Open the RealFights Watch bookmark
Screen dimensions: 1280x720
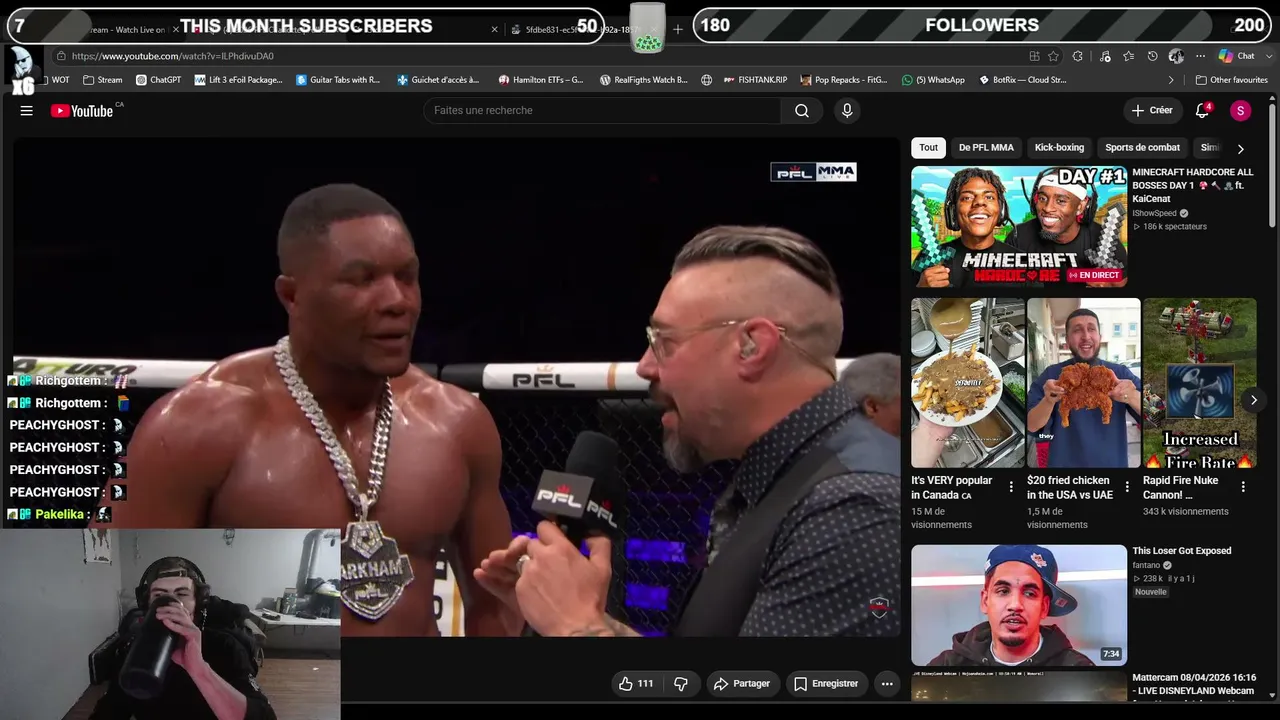(x=644, y=80)
